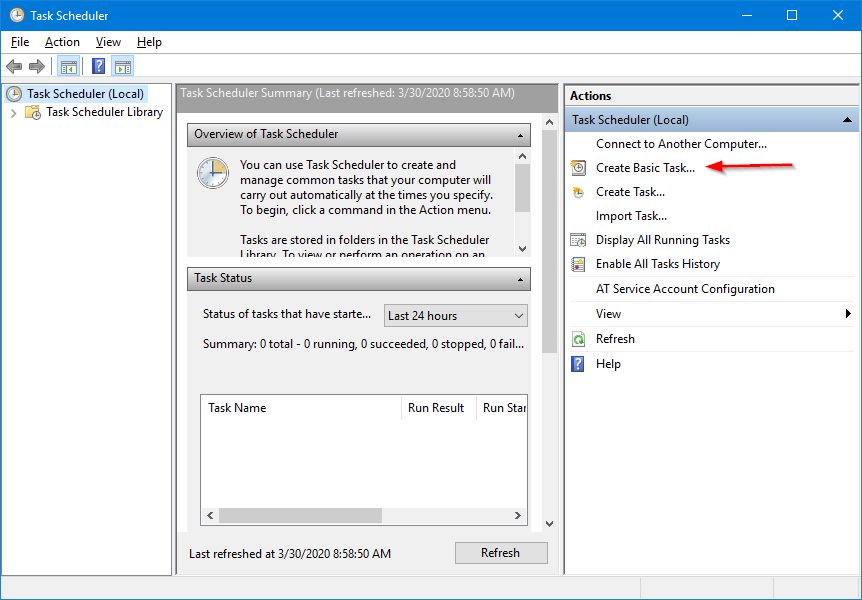862x600 pixels.
Task: Click the Create Basic Task icon
Action: tap(578, 168)
